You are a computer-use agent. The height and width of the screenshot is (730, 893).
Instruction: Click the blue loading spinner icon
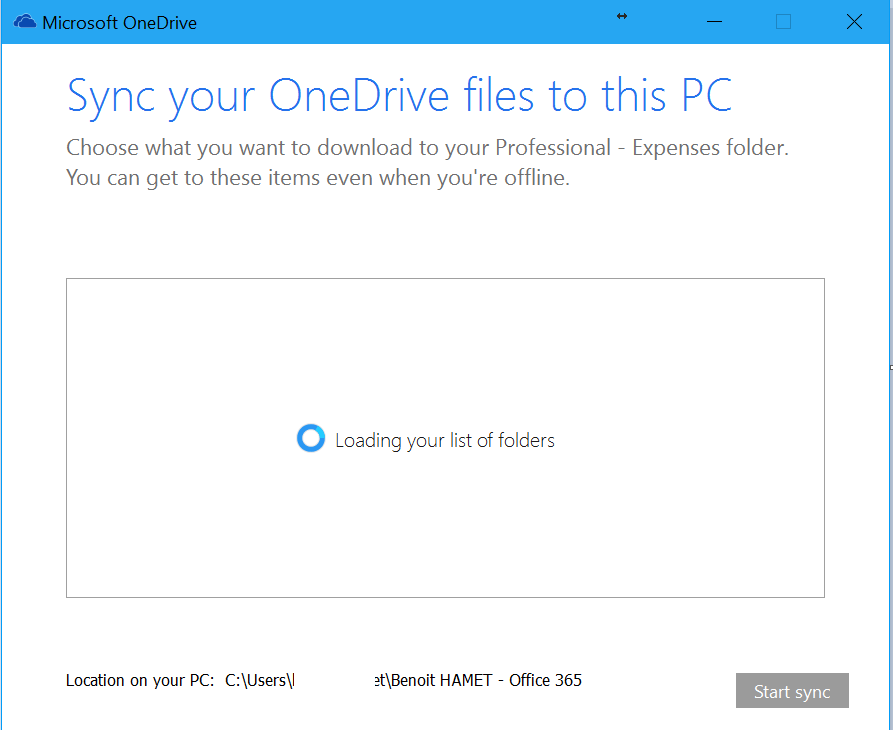pyautogui.click(x=311, y=439)
